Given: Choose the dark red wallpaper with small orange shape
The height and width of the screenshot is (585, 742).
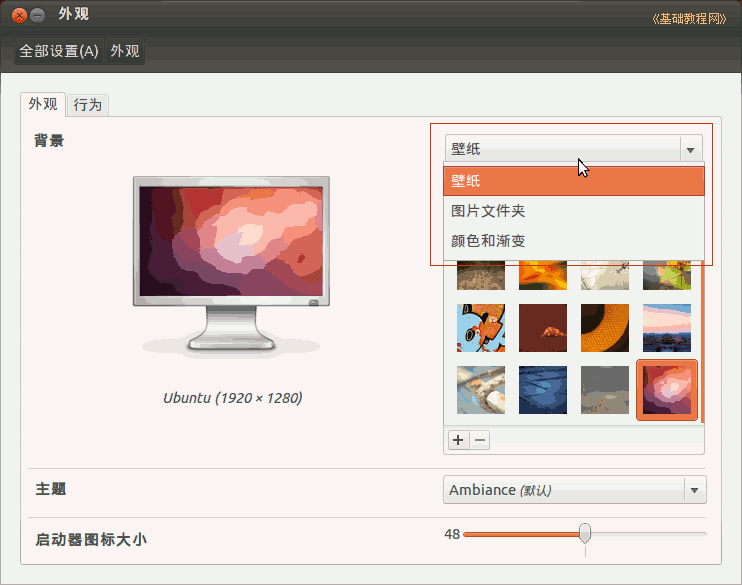Looking at the screenshot, I should click(x=543, y=328).
